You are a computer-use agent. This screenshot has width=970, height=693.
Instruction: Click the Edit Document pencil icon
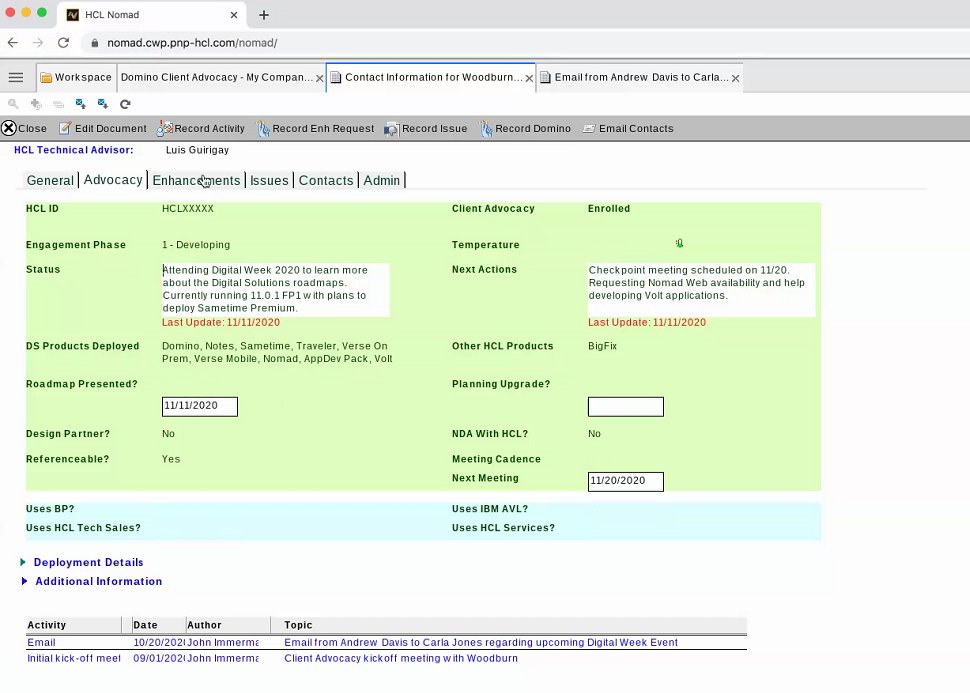[x=65, y=128]
